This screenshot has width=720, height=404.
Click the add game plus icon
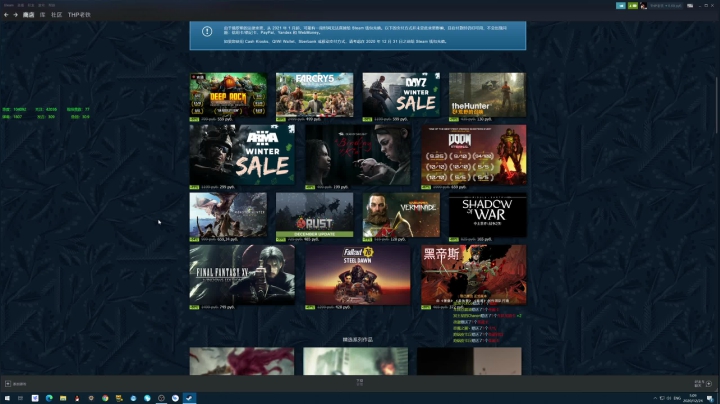tap(8, 384)
